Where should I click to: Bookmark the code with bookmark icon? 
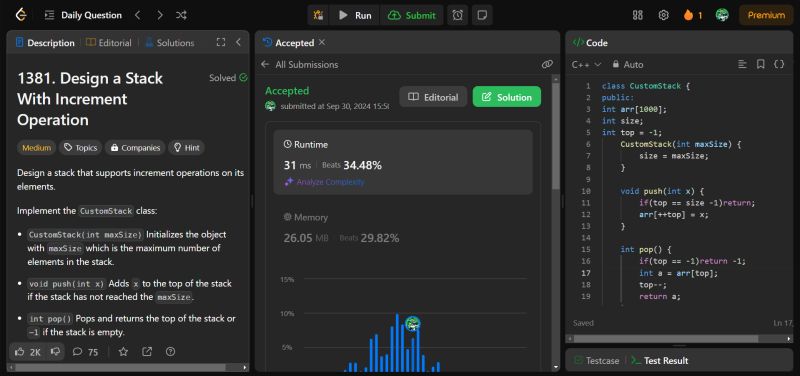tap(760, 64)
